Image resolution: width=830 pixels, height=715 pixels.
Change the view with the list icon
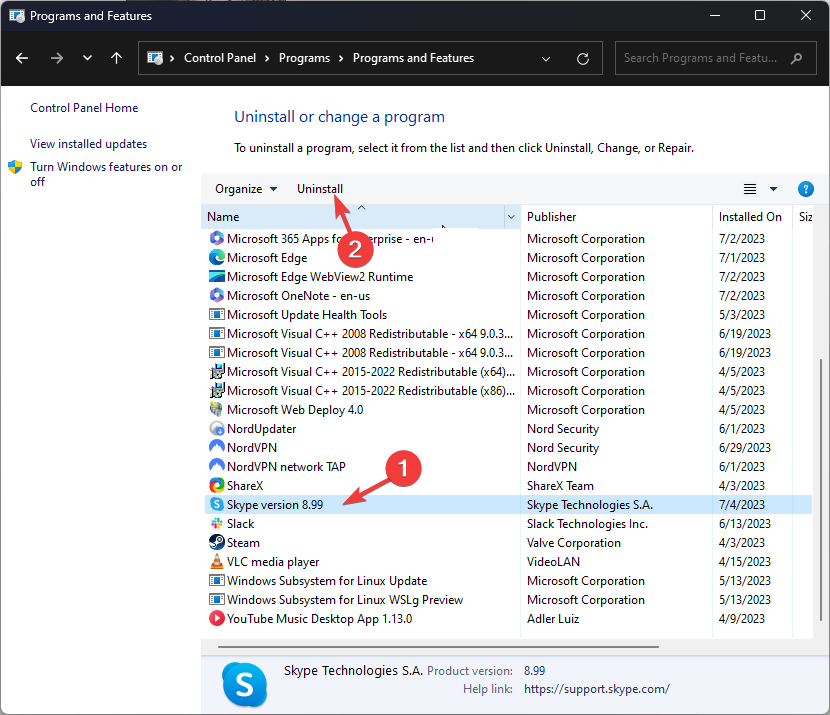[750, 189]
